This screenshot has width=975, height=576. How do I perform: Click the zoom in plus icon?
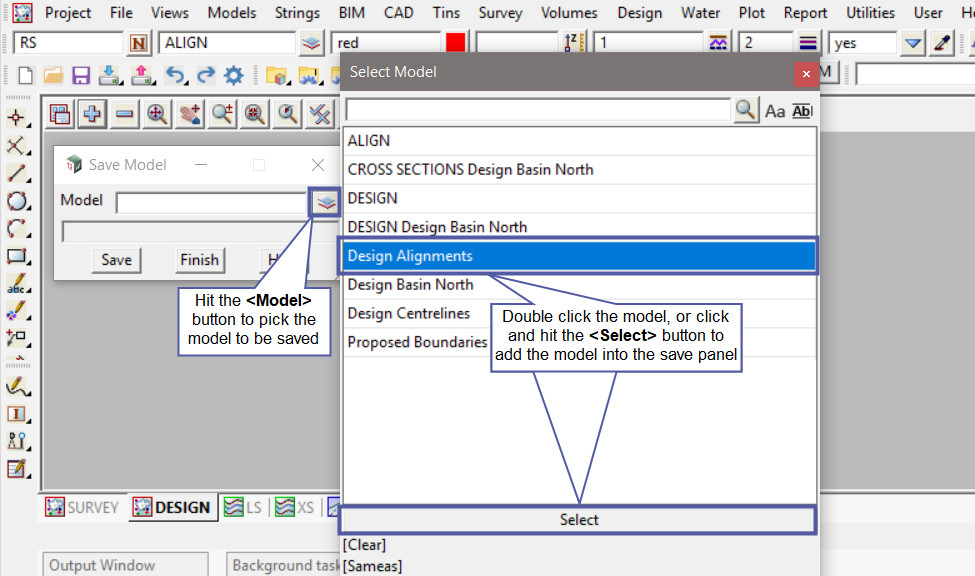(92, 114)
